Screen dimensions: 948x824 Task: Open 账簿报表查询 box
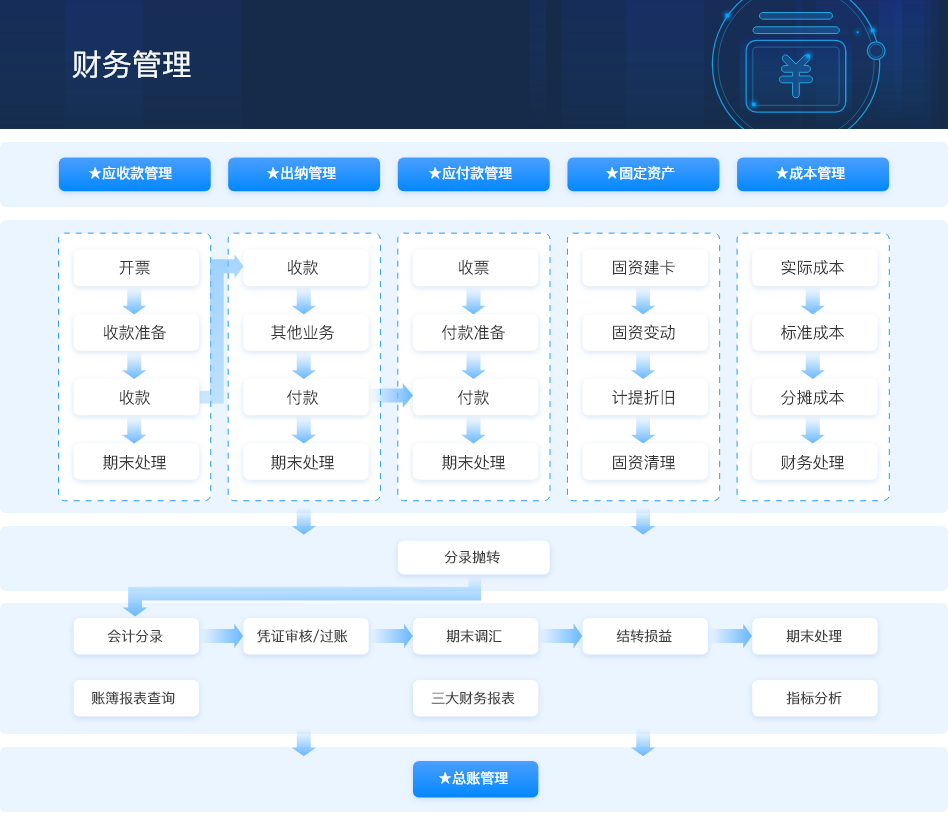coord(136,698)
